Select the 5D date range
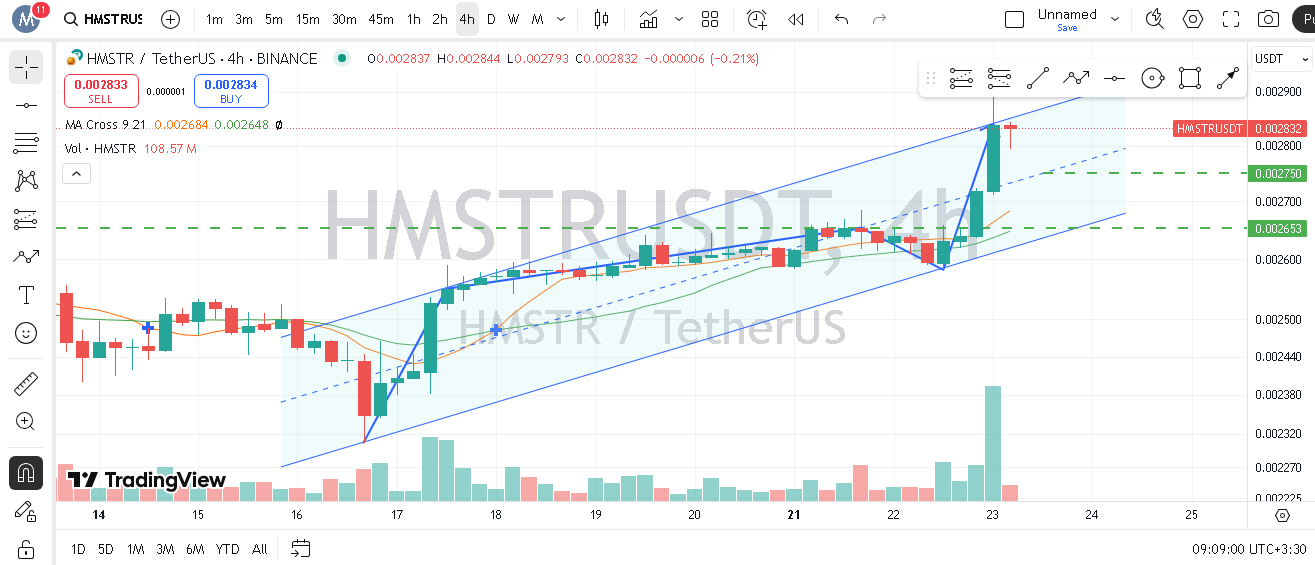The image size is (1315, 565). [106, 549]
